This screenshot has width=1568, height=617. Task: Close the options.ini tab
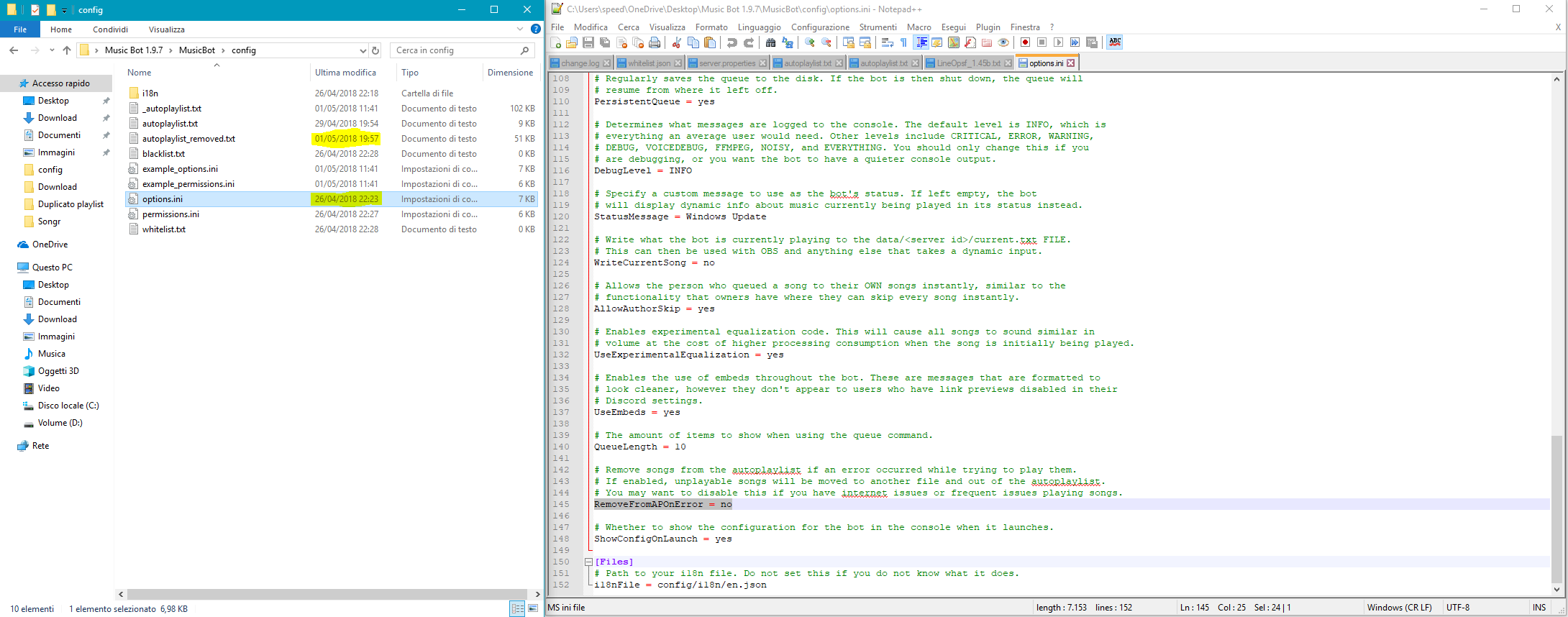[1070, 63]
